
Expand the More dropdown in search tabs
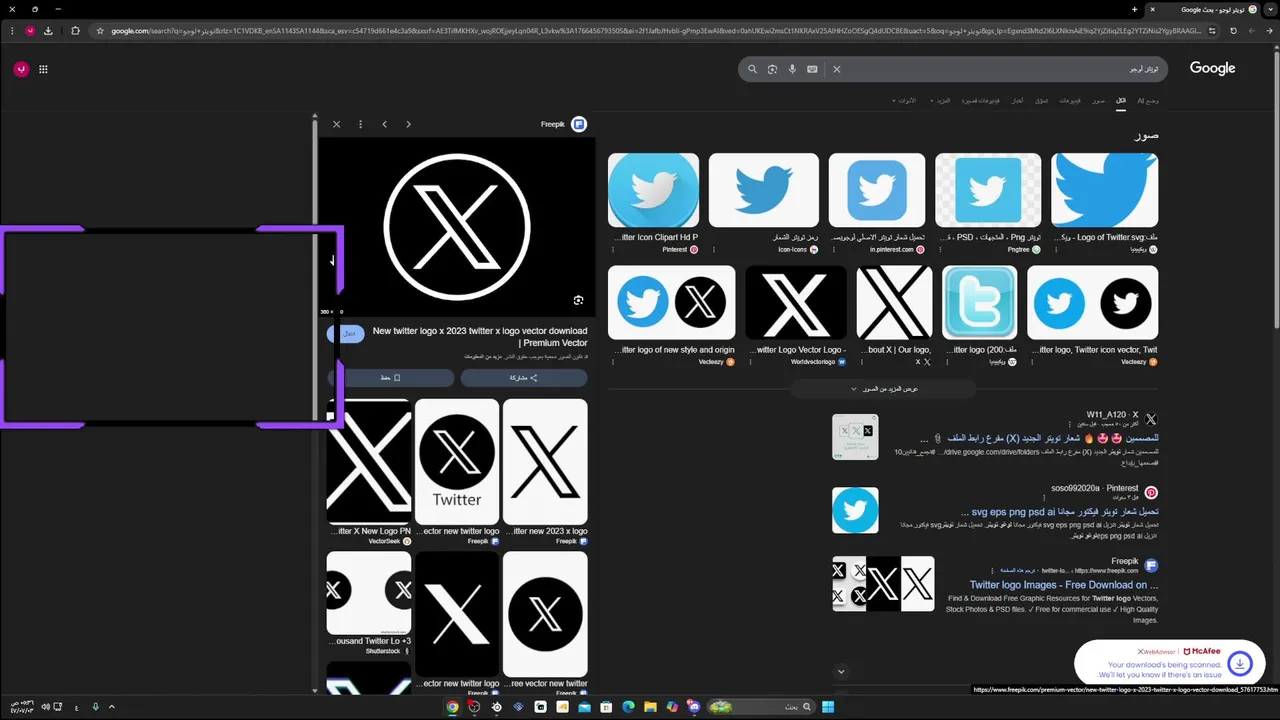(x=940, y=101)
